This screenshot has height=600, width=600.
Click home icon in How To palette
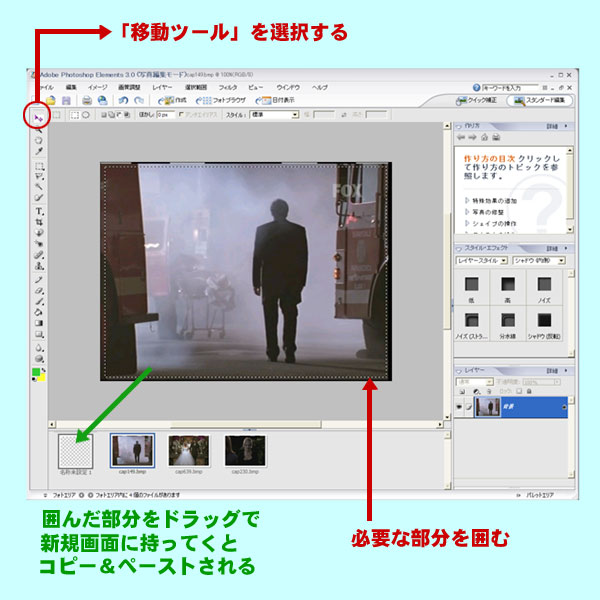click(x=484, y=137)
